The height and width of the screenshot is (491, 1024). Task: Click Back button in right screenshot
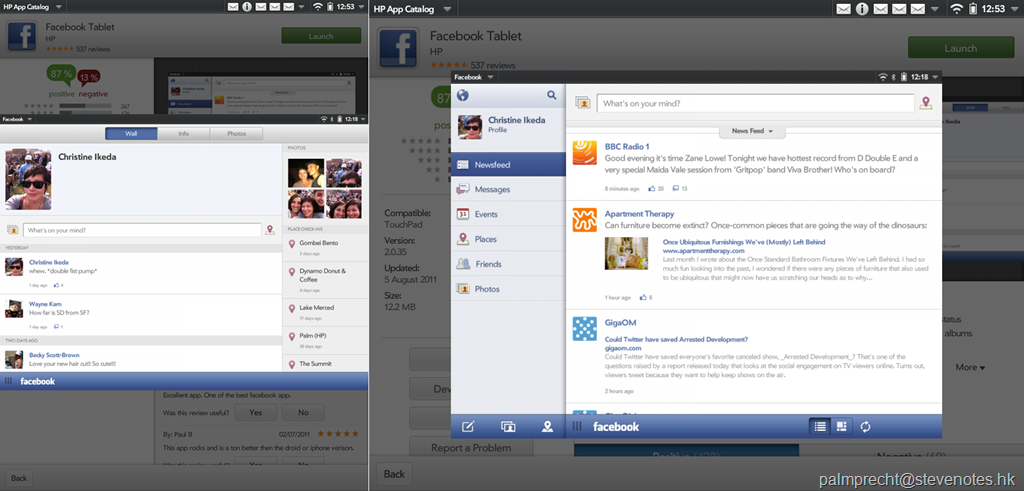point(394,474)
